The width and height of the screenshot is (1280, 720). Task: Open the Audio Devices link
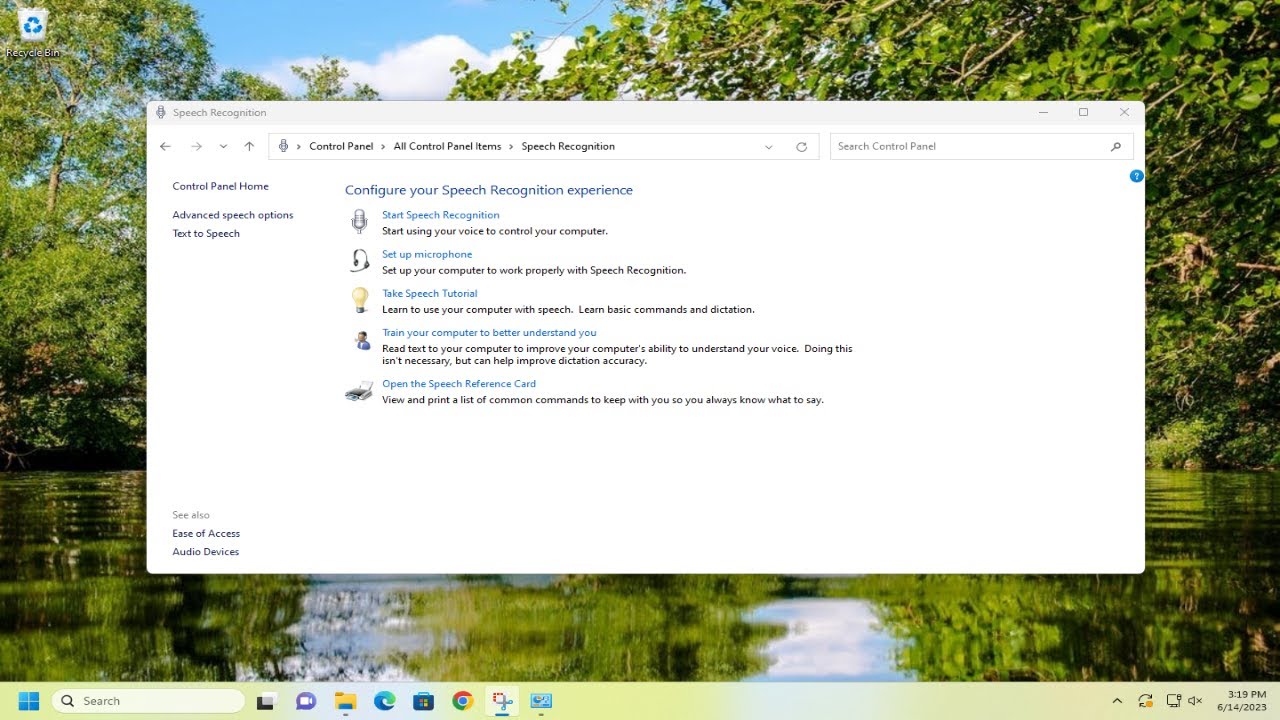(205, 552)
